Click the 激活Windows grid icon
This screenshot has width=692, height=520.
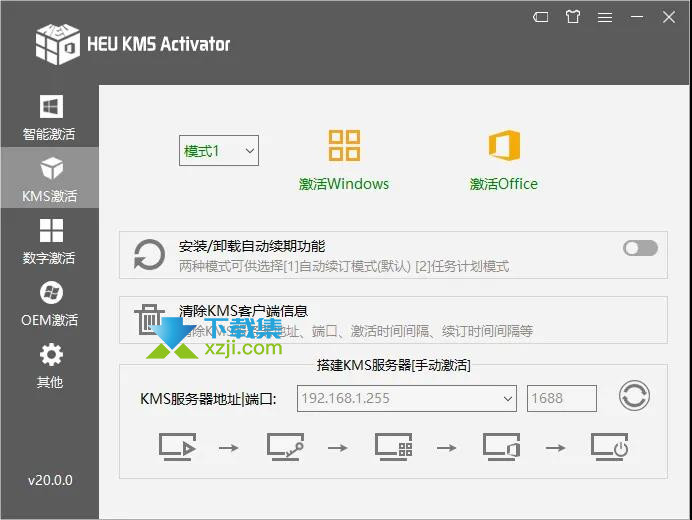[344, 145]
